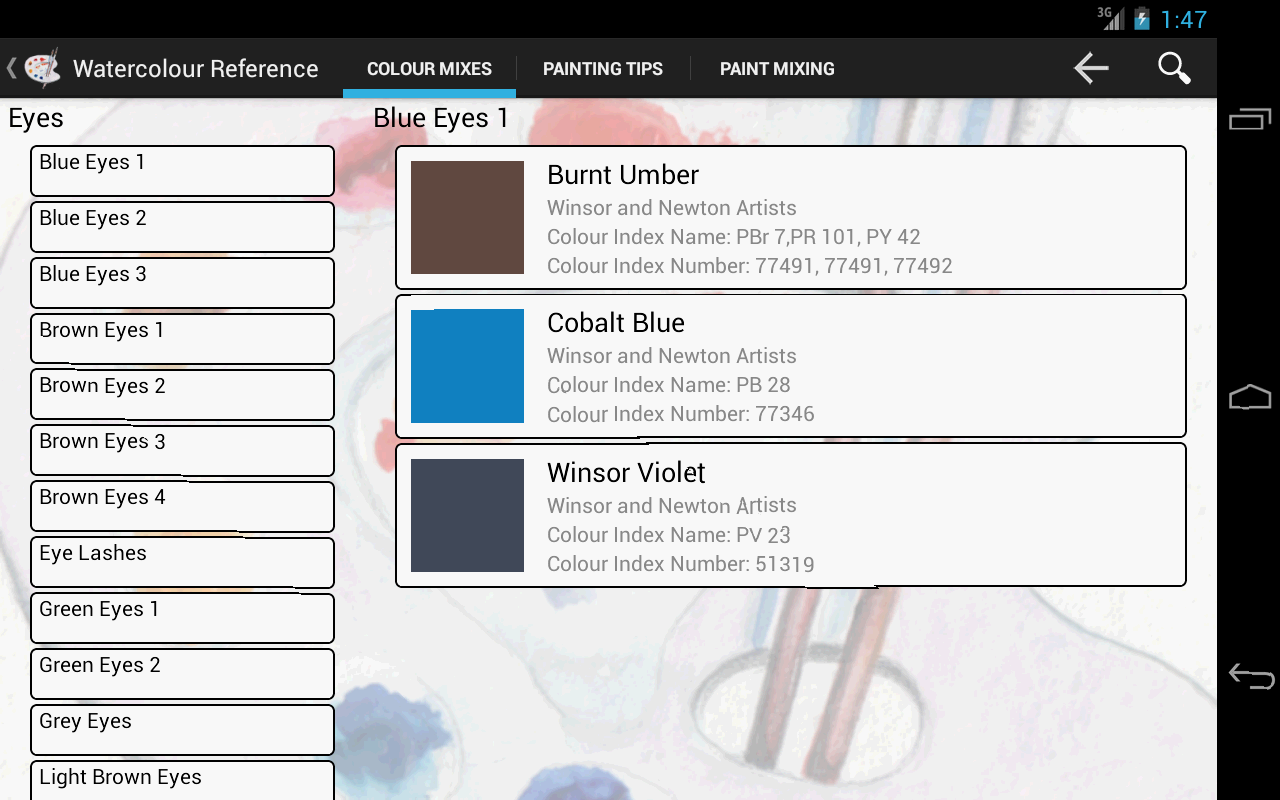Open search with the magnifier icon

[x=1174, y=68]
